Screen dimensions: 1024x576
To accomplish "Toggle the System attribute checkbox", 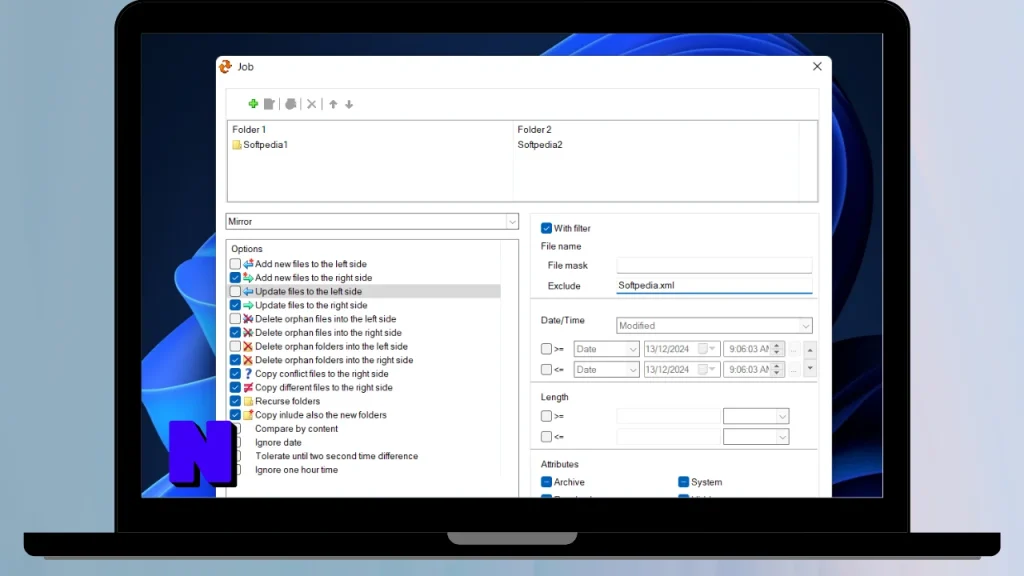I will [683, 482].
